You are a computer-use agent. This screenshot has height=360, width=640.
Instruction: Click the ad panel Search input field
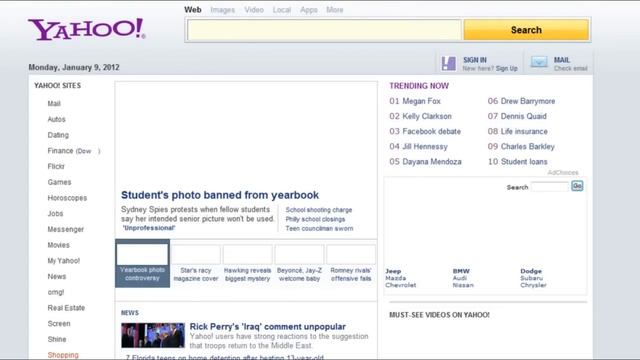click(x=549, y=187)
